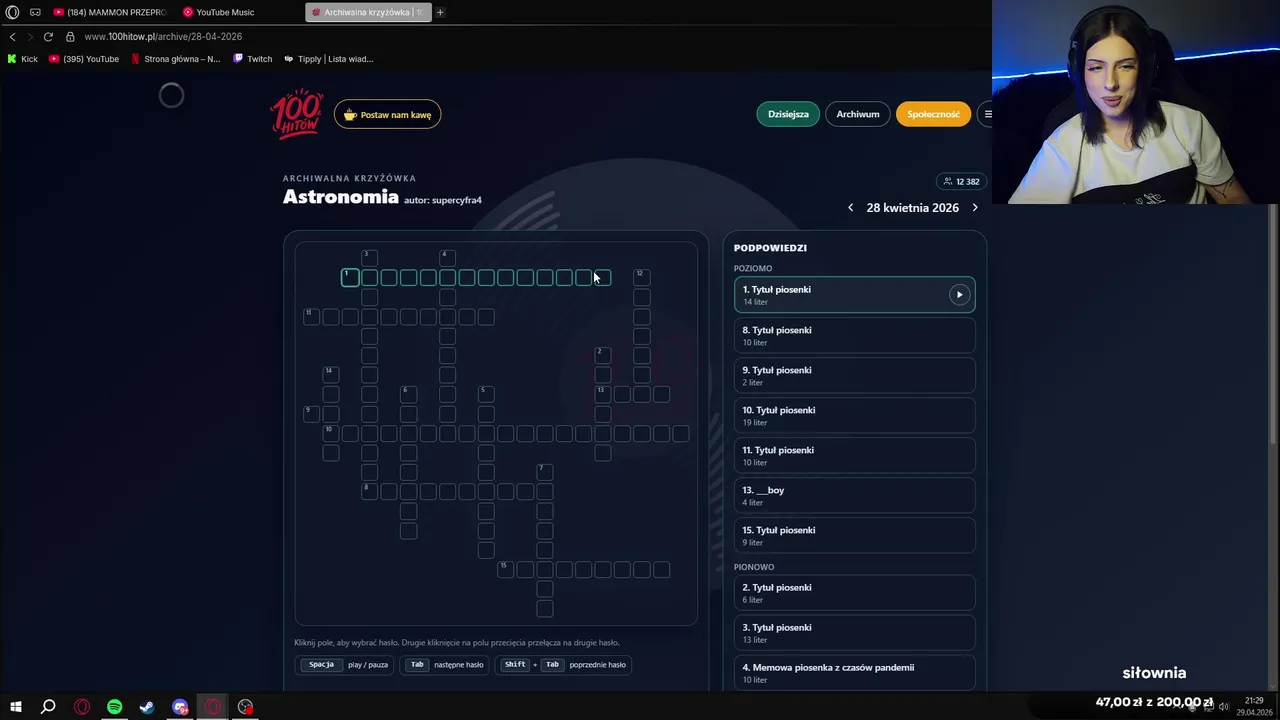Reload the current page

point(47,36)
